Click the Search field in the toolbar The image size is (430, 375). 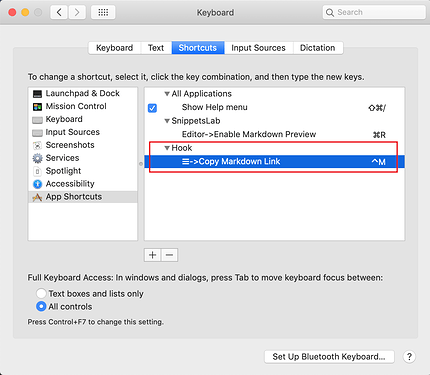coord(374,12)
